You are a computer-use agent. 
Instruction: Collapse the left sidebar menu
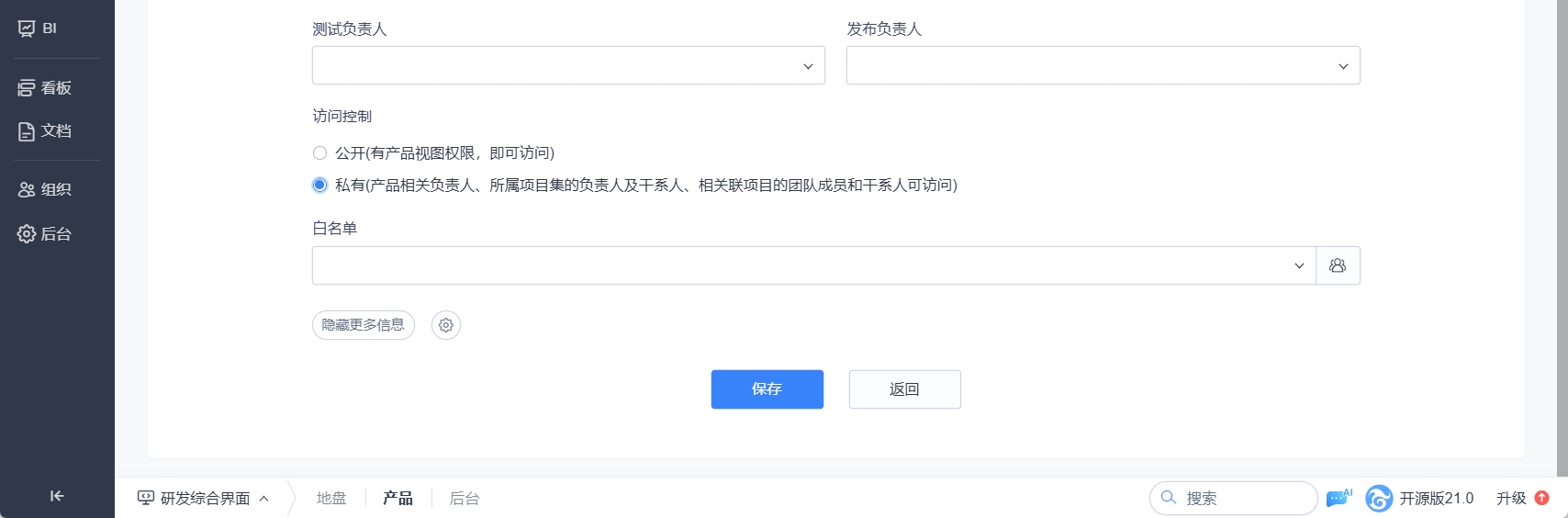(57, 496)
